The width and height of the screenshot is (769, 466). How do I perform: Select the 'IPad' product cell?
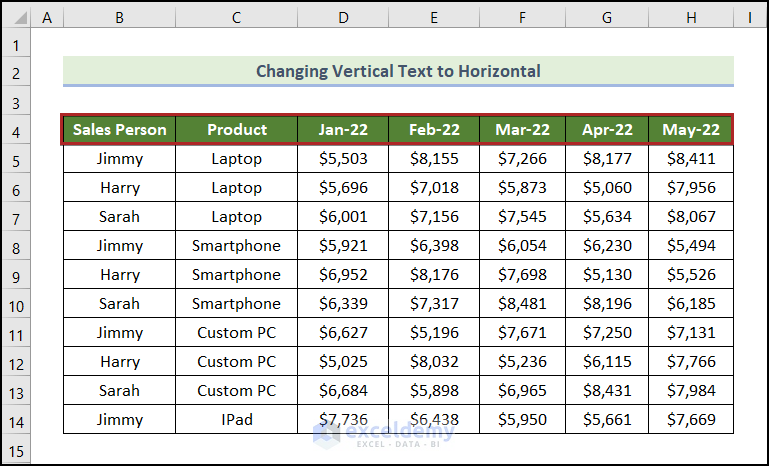pos(236,420)
